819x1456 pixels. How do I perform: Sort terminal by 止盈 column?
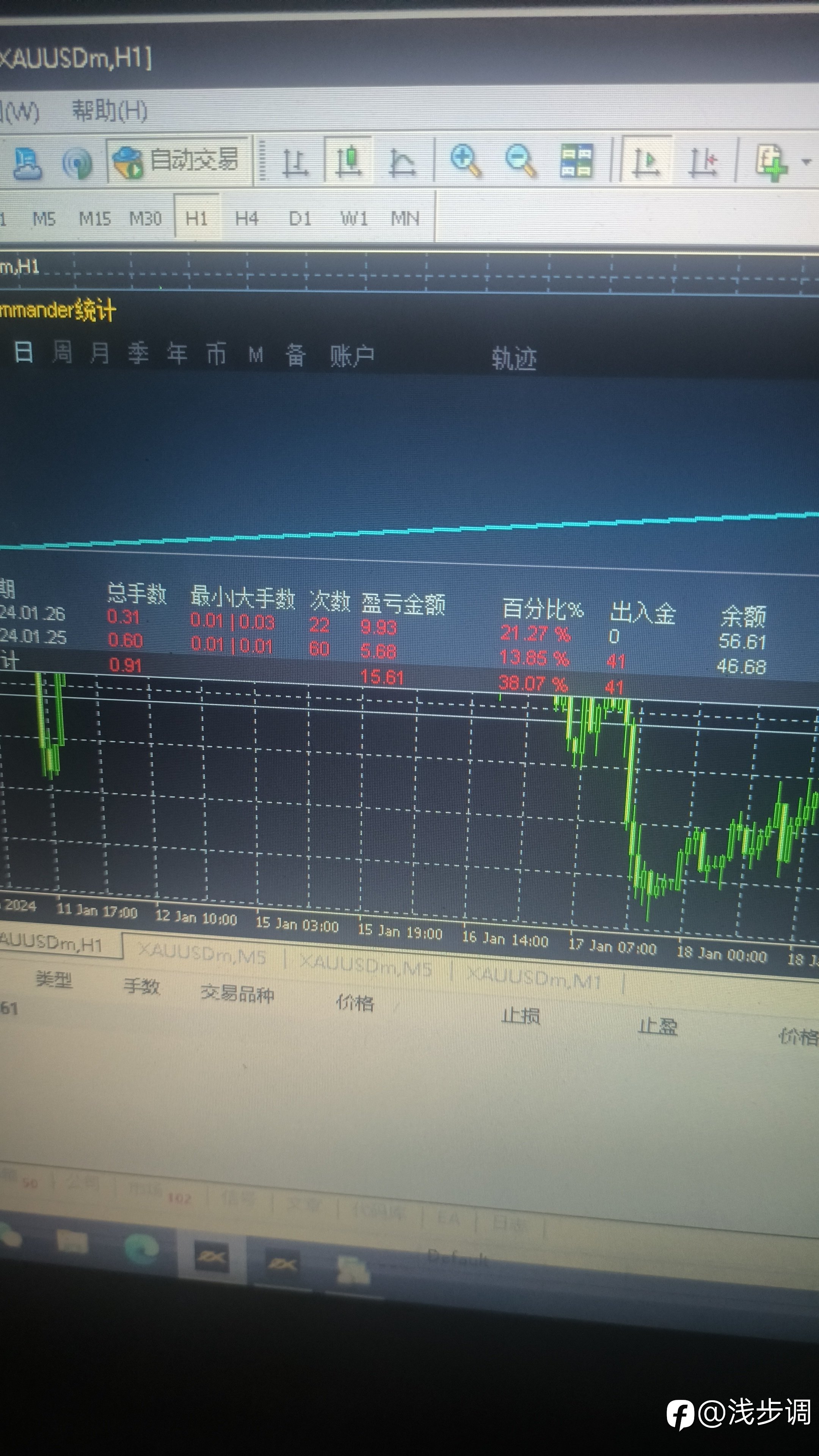tap(657, 1025)
